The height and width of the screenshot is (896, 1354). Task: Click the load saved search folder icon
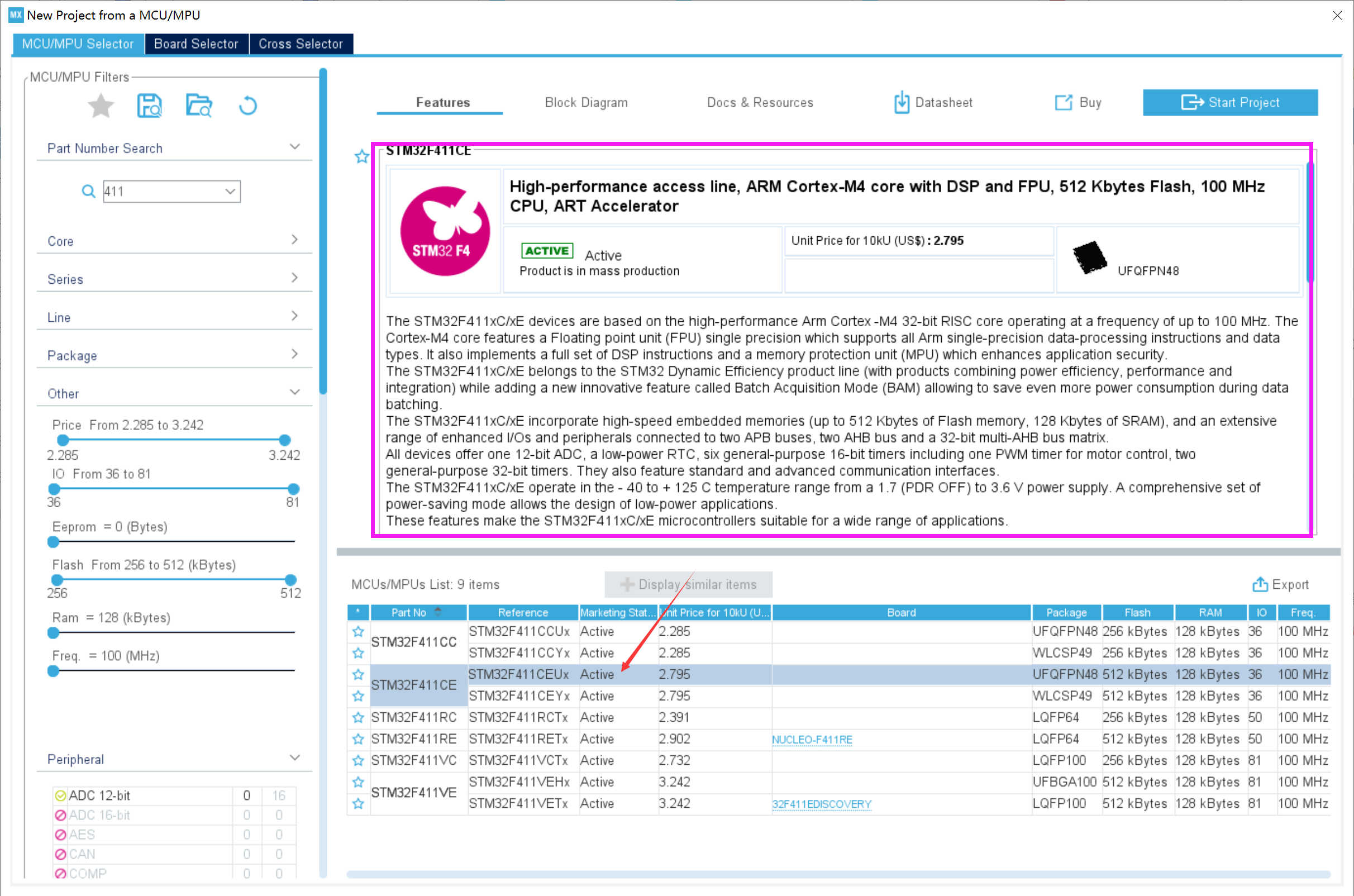coord(199,106)
